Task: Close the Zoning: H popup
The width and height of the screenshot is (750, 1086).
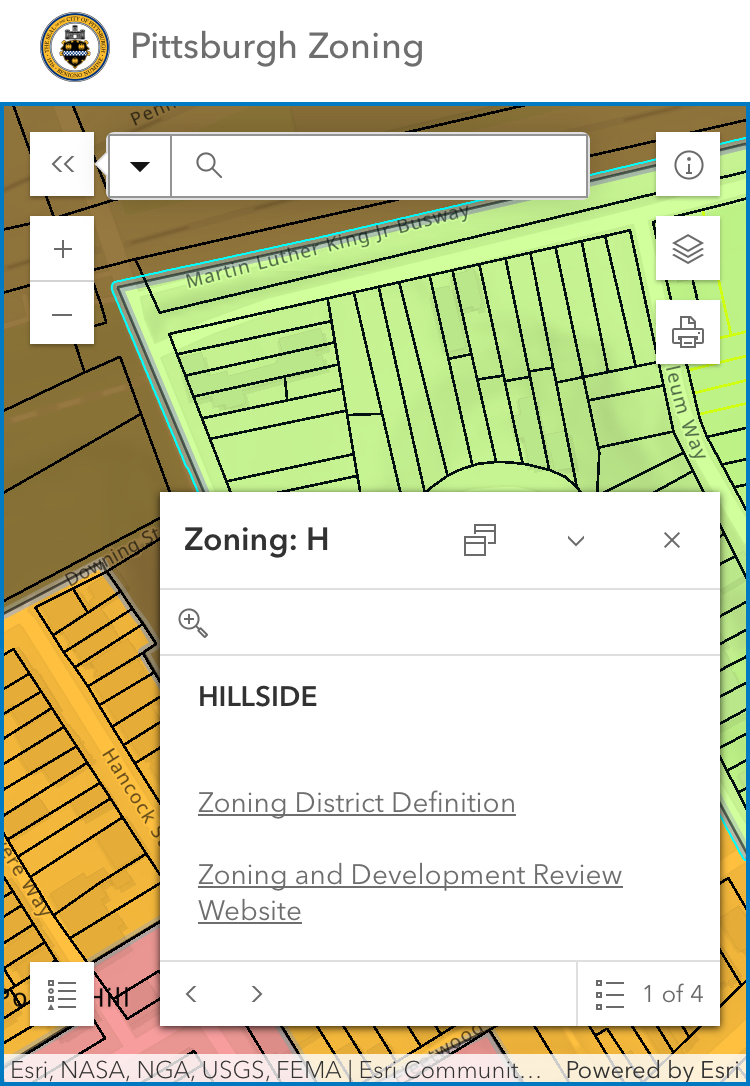Action: click(672, 541)
